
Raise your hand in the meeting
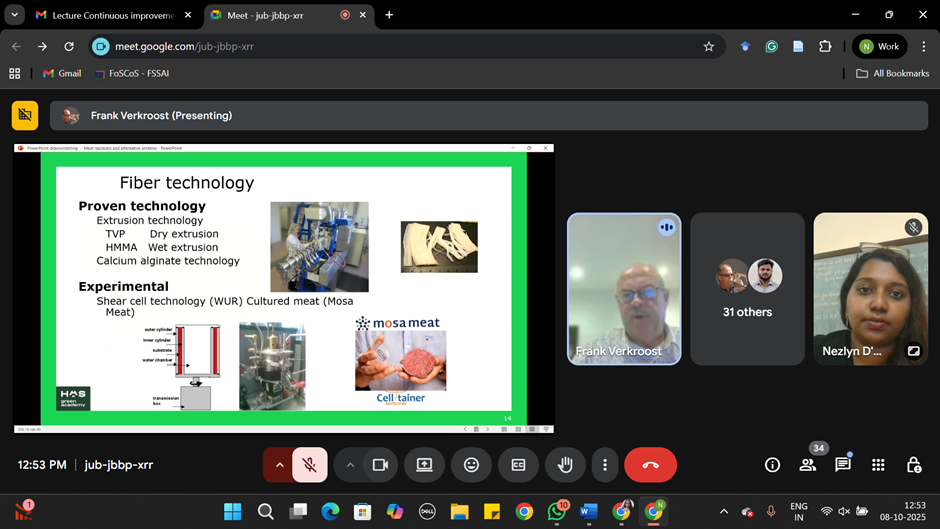tap(565, 465)
